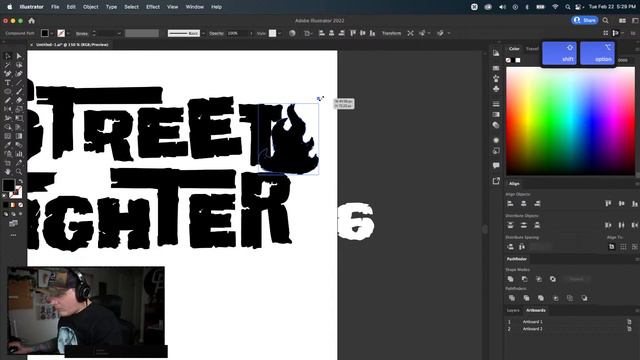Screen dimensions: 640x360
Task: Click the Opacity label in control bar
Action: point(216,33)
